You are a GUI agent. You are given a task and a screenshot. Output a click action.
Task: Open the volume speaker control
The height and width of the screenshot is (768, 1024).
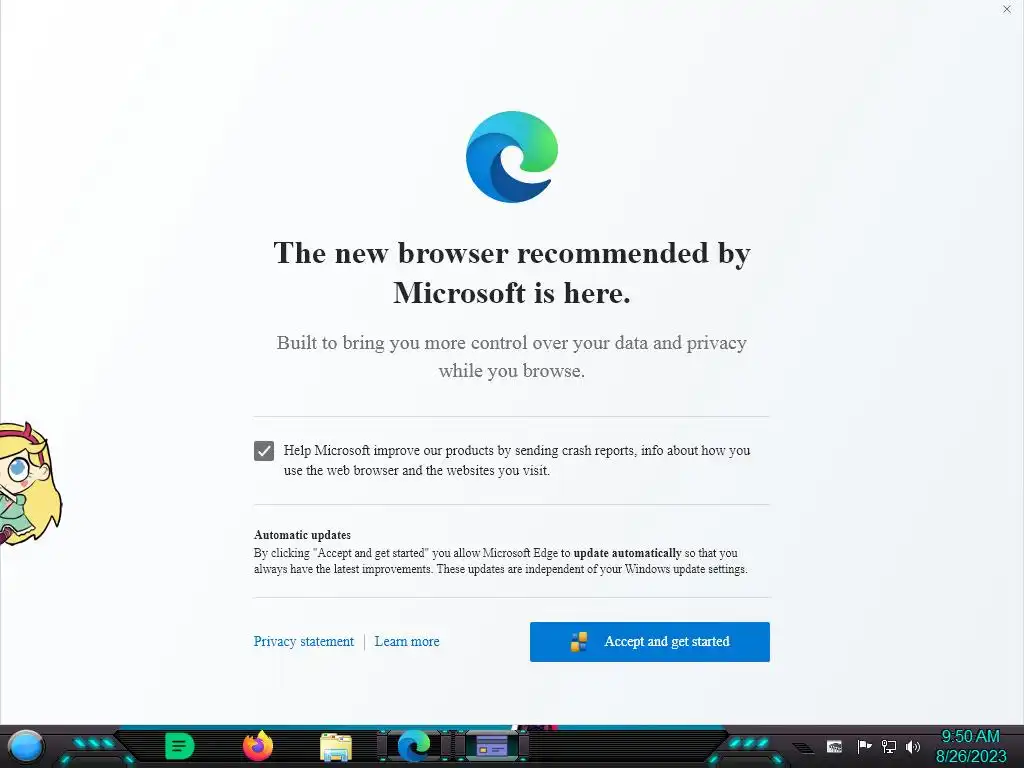[913, 746]
